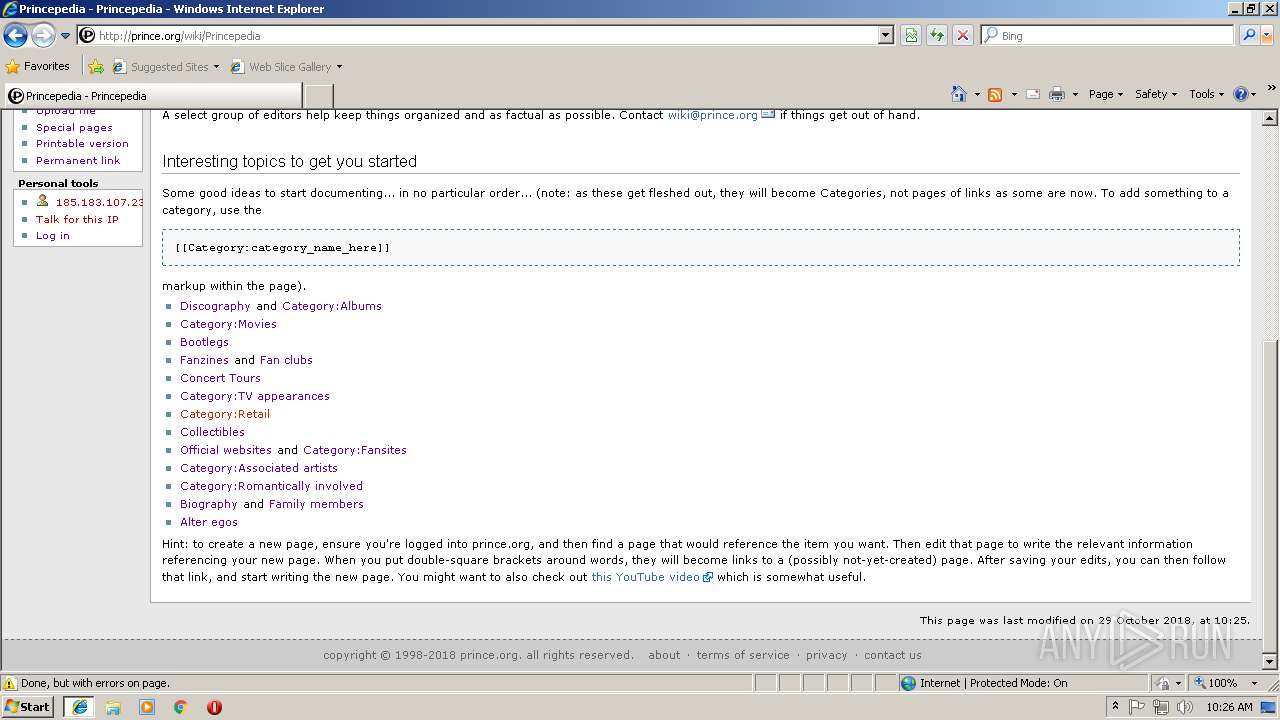1280x720 pixels.
Task: Click the Windows Start button
Action: click(x=27, y=707)
